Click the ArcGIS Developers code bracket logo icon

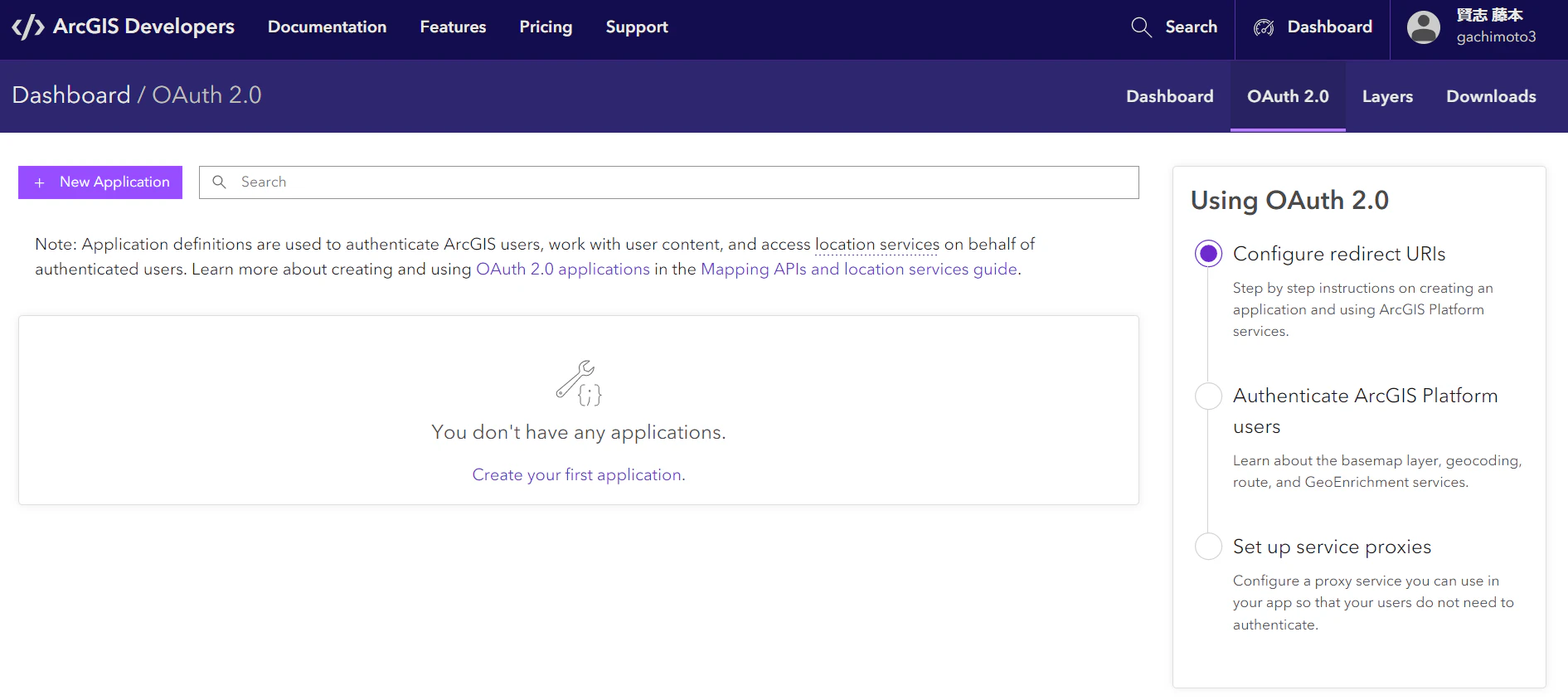point(28,27)
